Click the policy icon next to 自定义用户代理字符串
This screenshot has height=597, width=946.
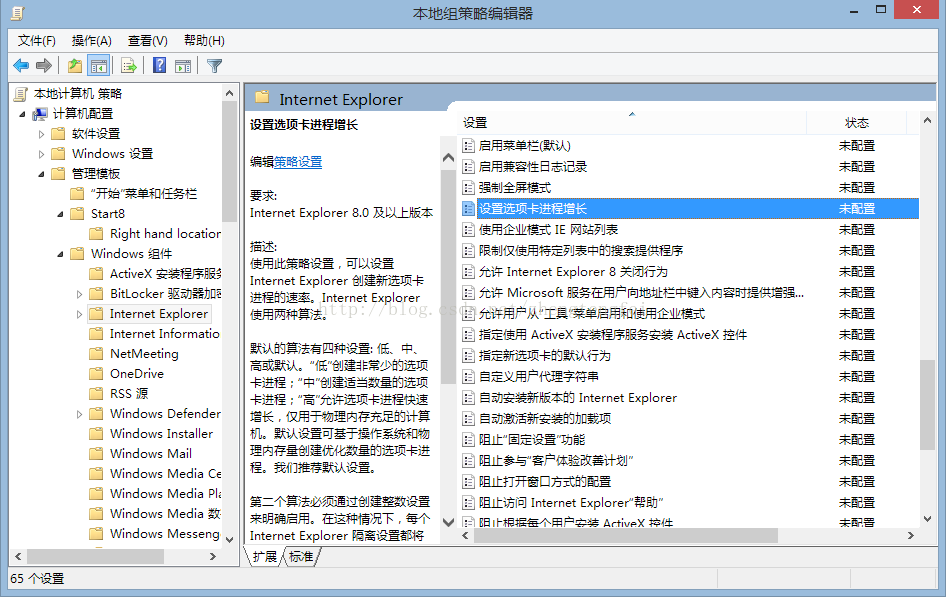tap(468, 376)
